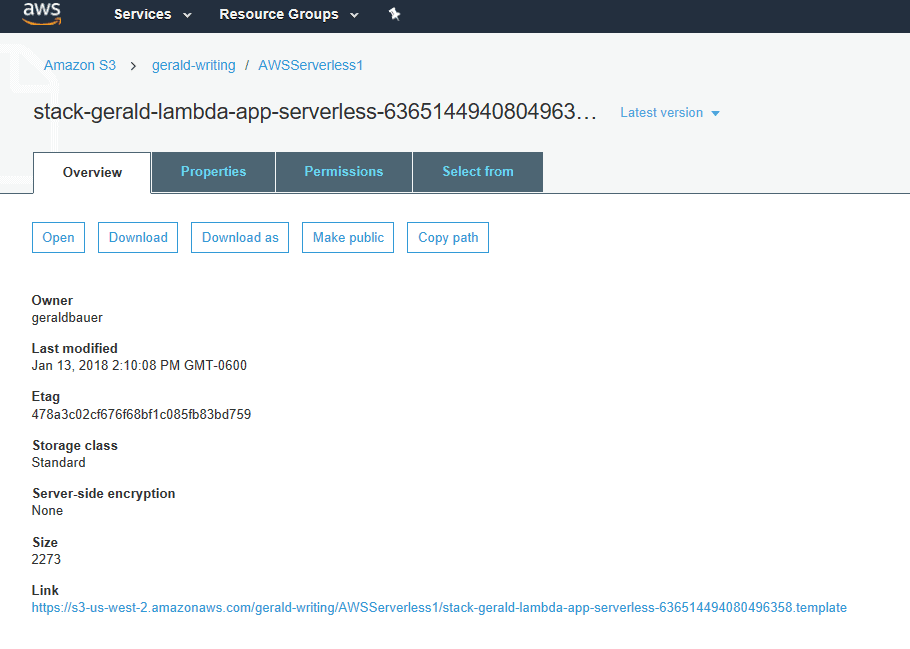The height and width of the screenshot is (649, 910).
Task: Switch to the Properties tab
Action: click(214, 172)
